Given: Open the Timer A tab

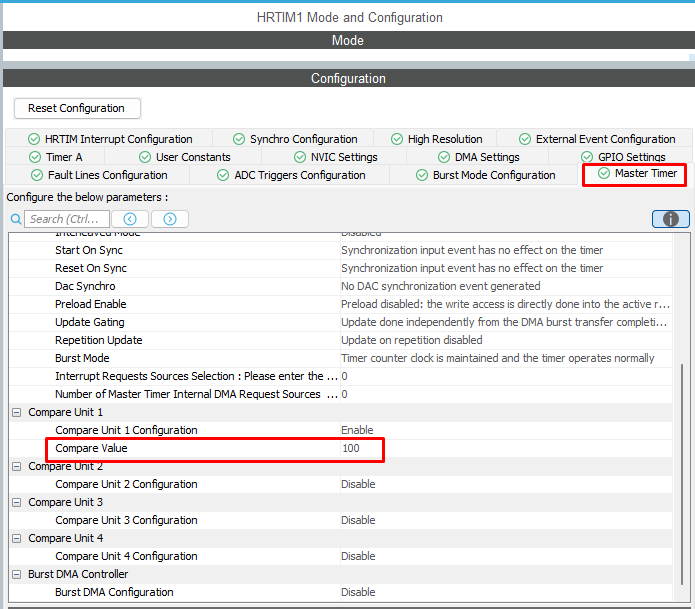Looking at the screenshot, I should [55, 157].
